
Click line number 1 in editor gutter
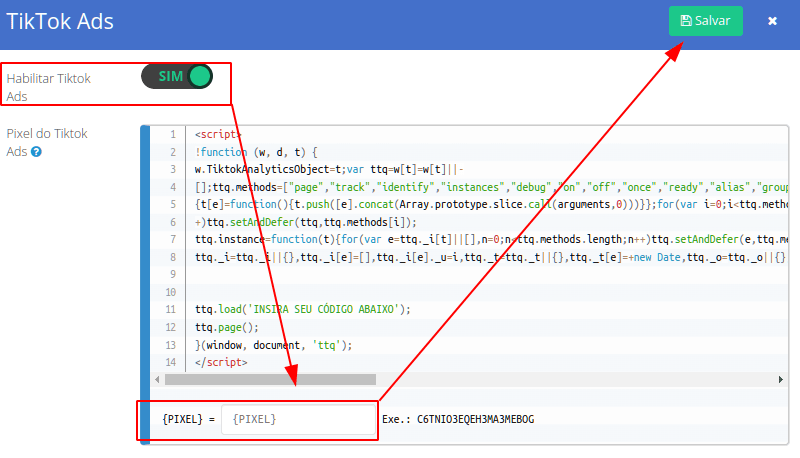[172, 134]
